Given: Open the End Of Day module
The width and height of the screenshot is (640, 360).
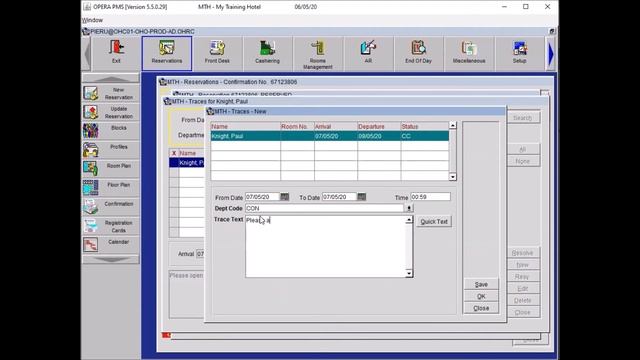Looking at the screenshot, I should click(418, 53).
